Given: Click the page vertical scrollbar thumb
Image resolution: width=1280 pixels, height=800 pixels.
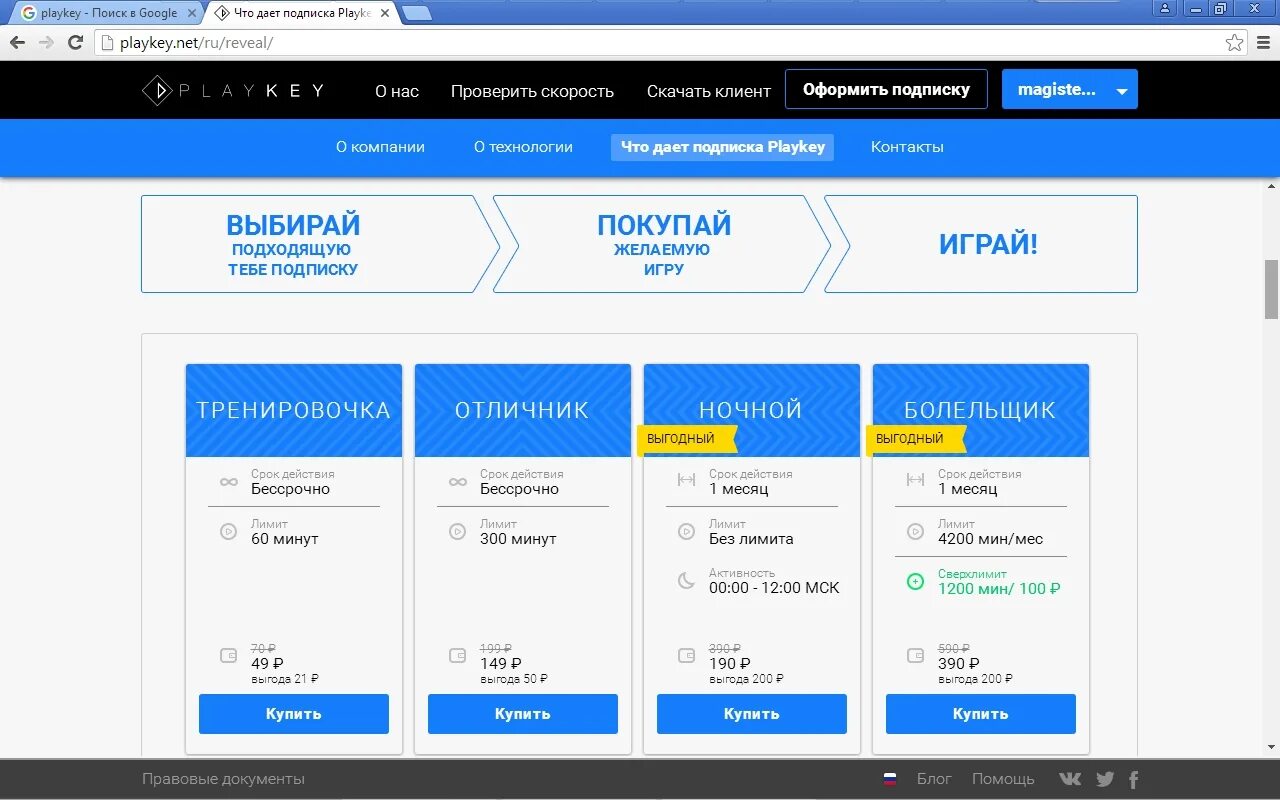Looking at the screenshot, I should 1271,289.
